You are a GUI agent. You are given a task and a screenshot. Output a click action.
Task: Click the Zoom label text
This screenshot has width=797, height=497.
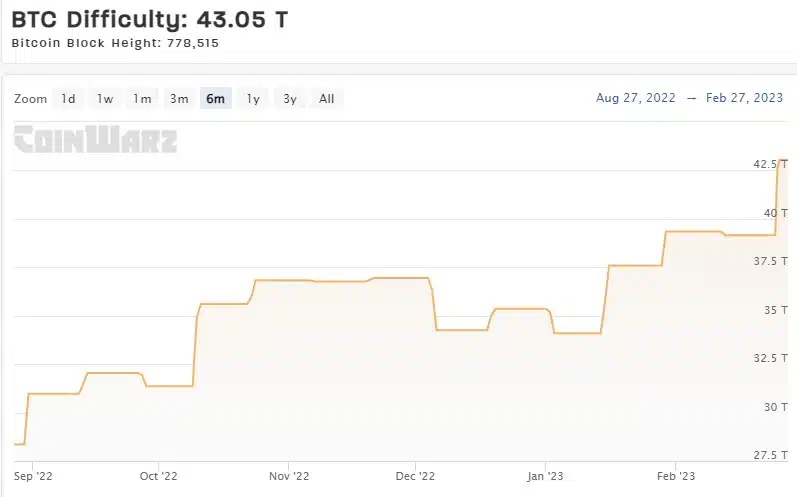[x=30, y=99]
